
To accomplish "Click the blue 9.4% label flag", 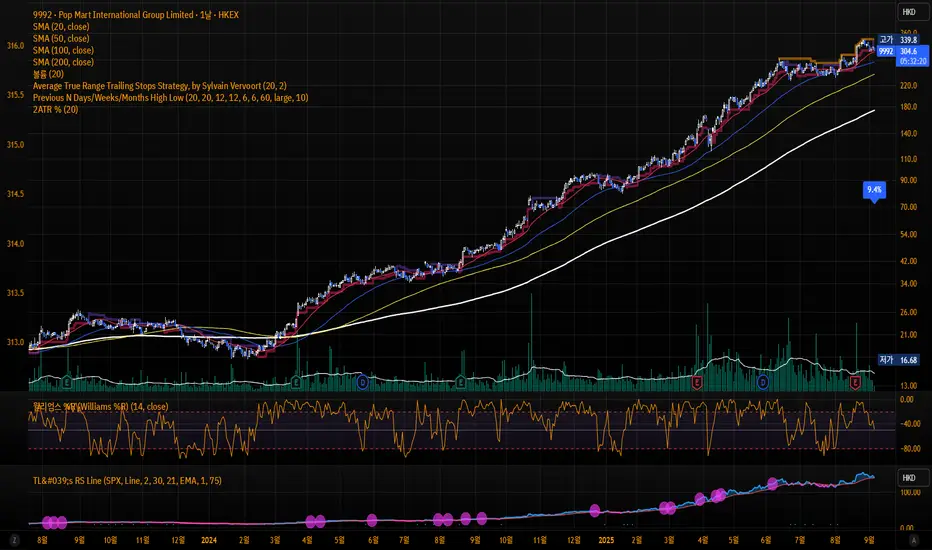I will 874,189.
